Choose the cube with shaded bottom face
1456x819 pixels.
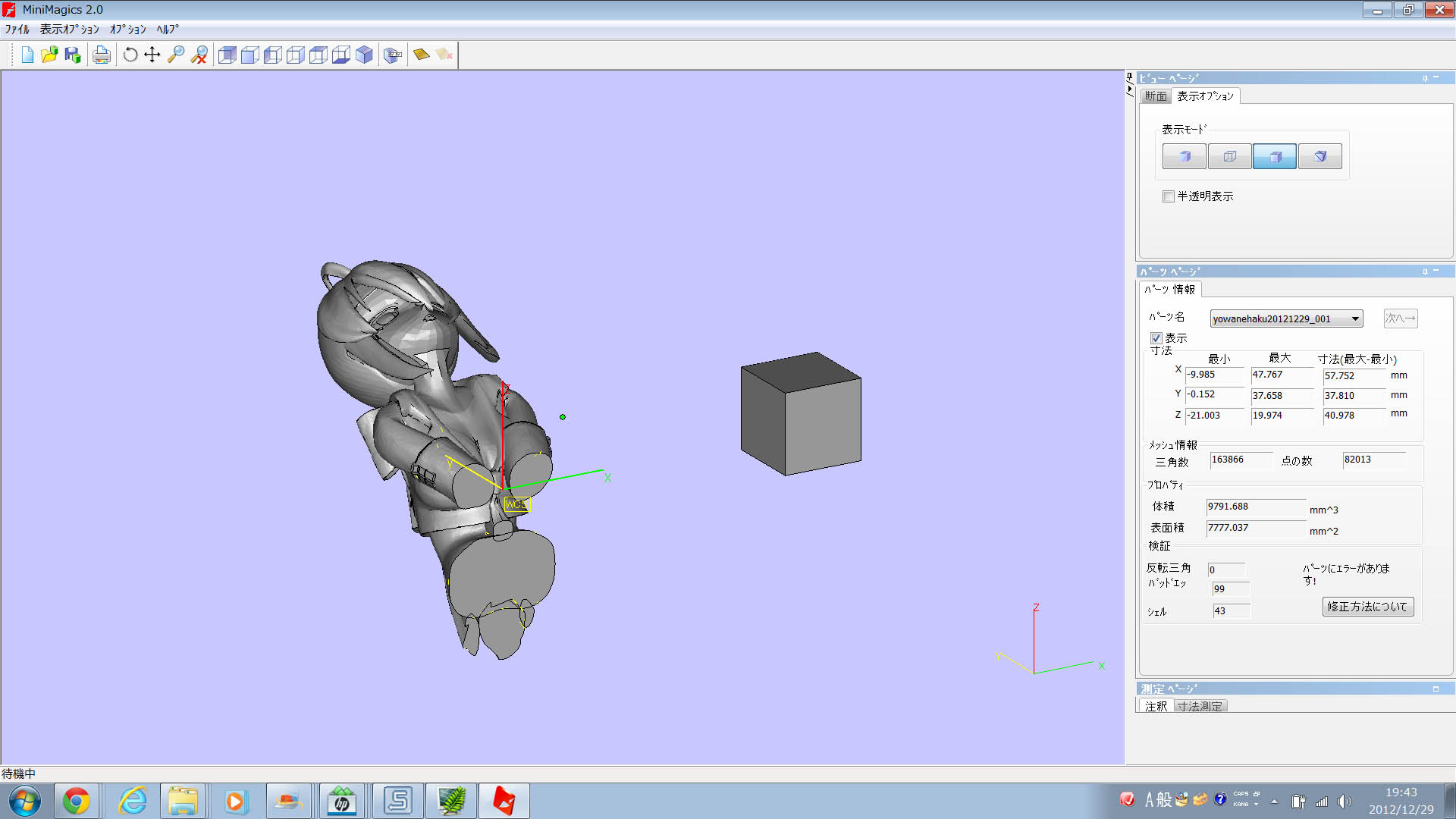tap(341, 55)
